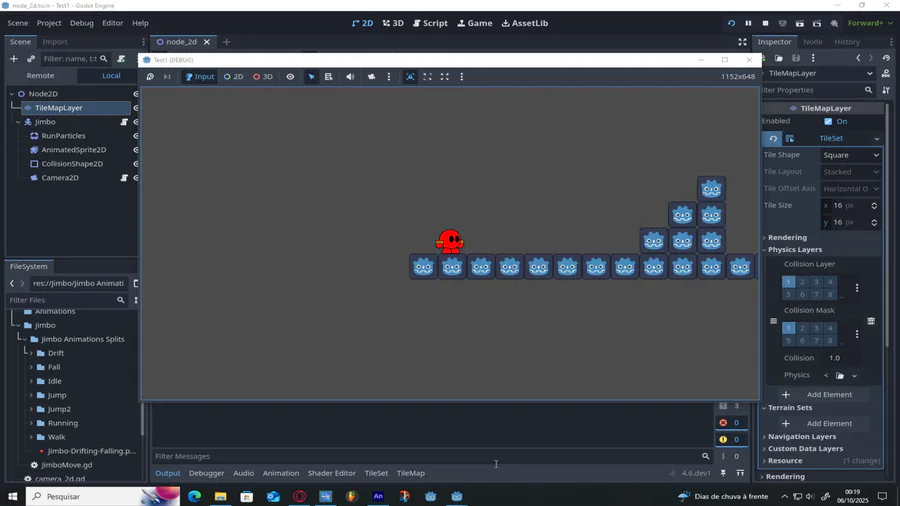The height and width of the screenshot is (506, 900).
Task: Open Forward+ renderer dropdown
Action: [x=870, y=24]
